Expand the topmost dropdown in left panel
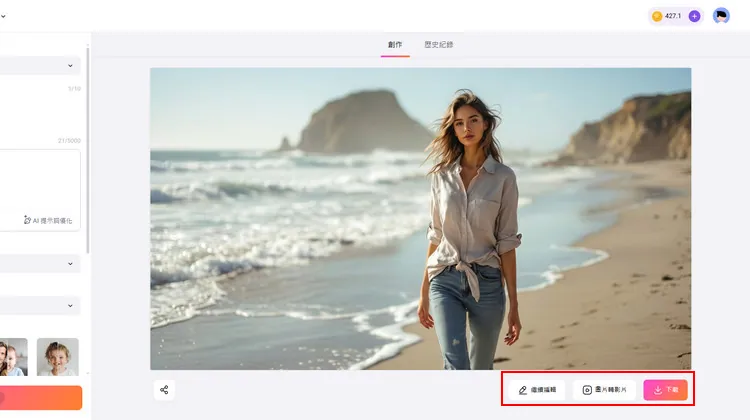Screen dimensions: 750x420 point(40,65)
